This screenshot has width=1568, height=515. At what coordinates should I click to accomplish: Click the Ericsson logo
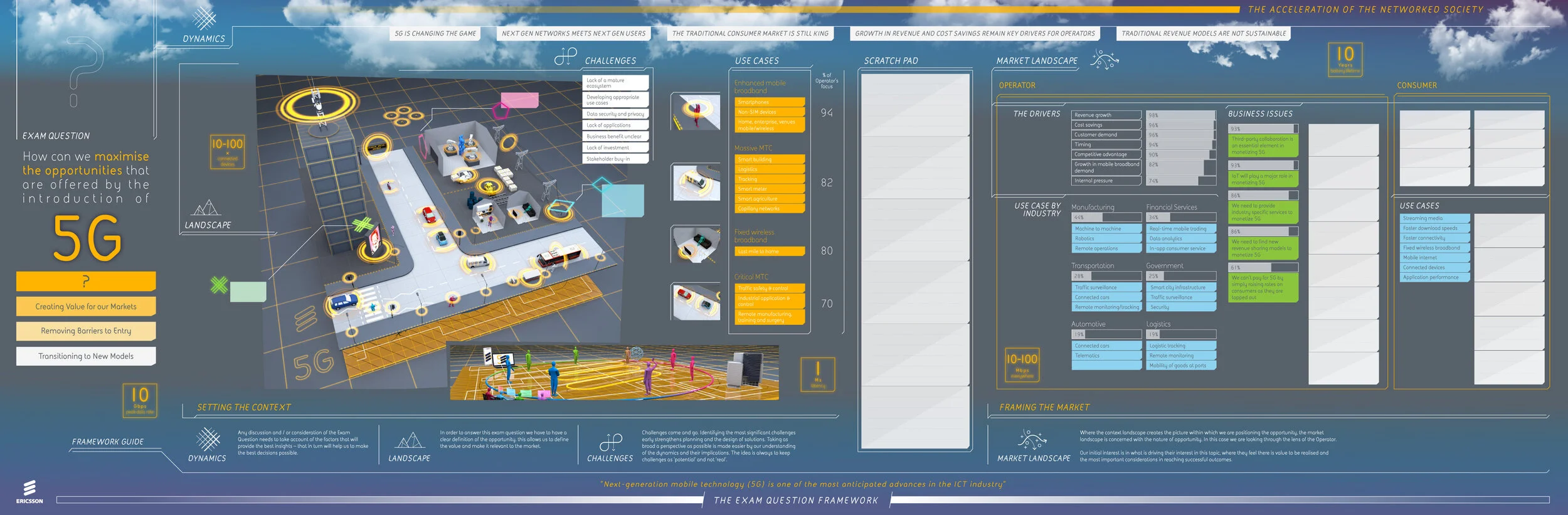(29, 492)
